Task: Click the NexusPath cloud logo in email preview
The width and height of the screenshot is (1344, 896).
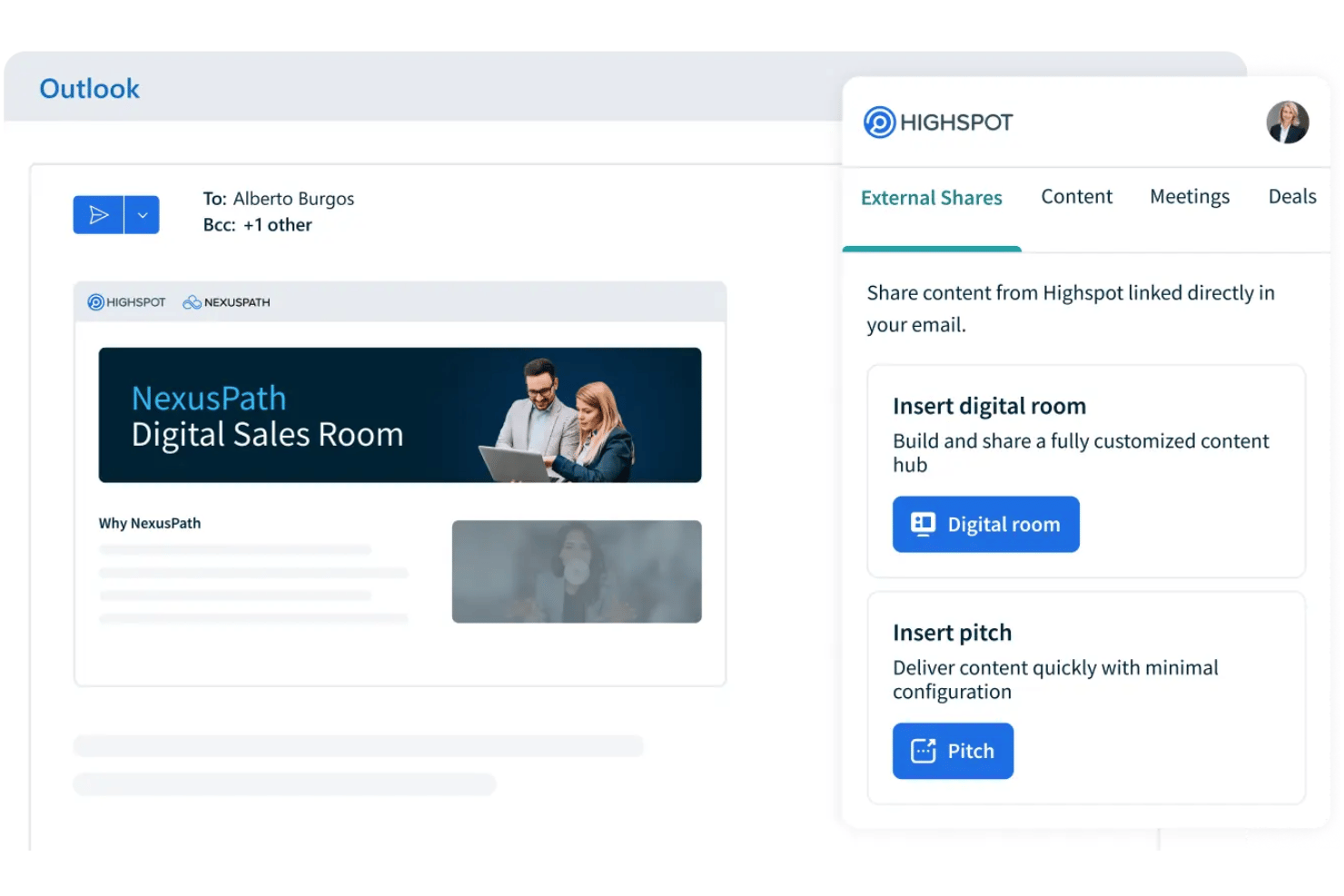Action: click(226, 302)
